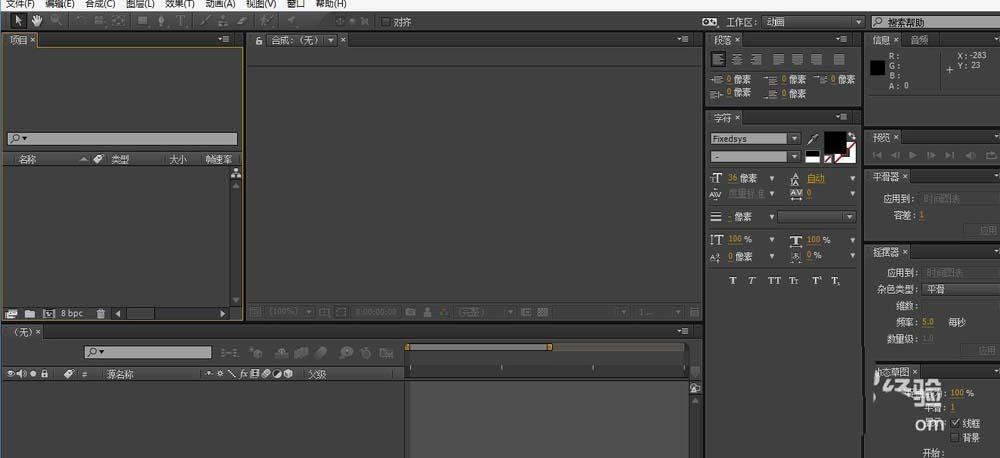Screen dimensions: 1000x458
Task: Toggle the 线框 checkbox
Action: coord(955,424)
